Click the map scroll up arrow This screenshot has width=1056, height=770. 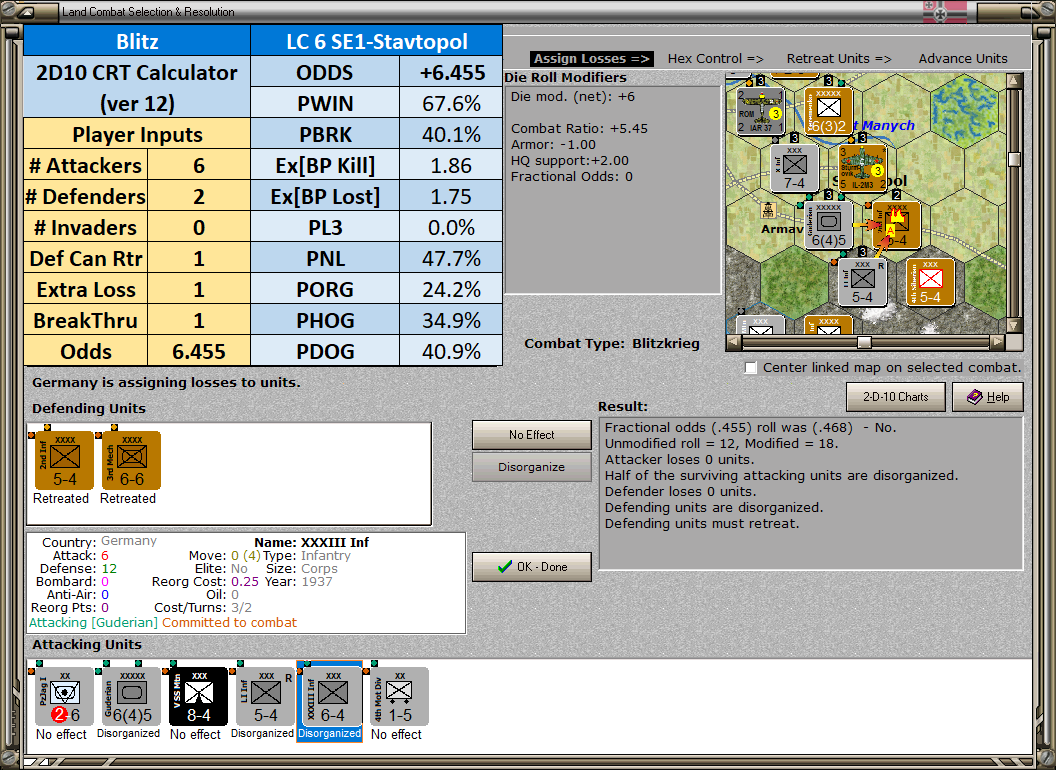pos(1014,80)
